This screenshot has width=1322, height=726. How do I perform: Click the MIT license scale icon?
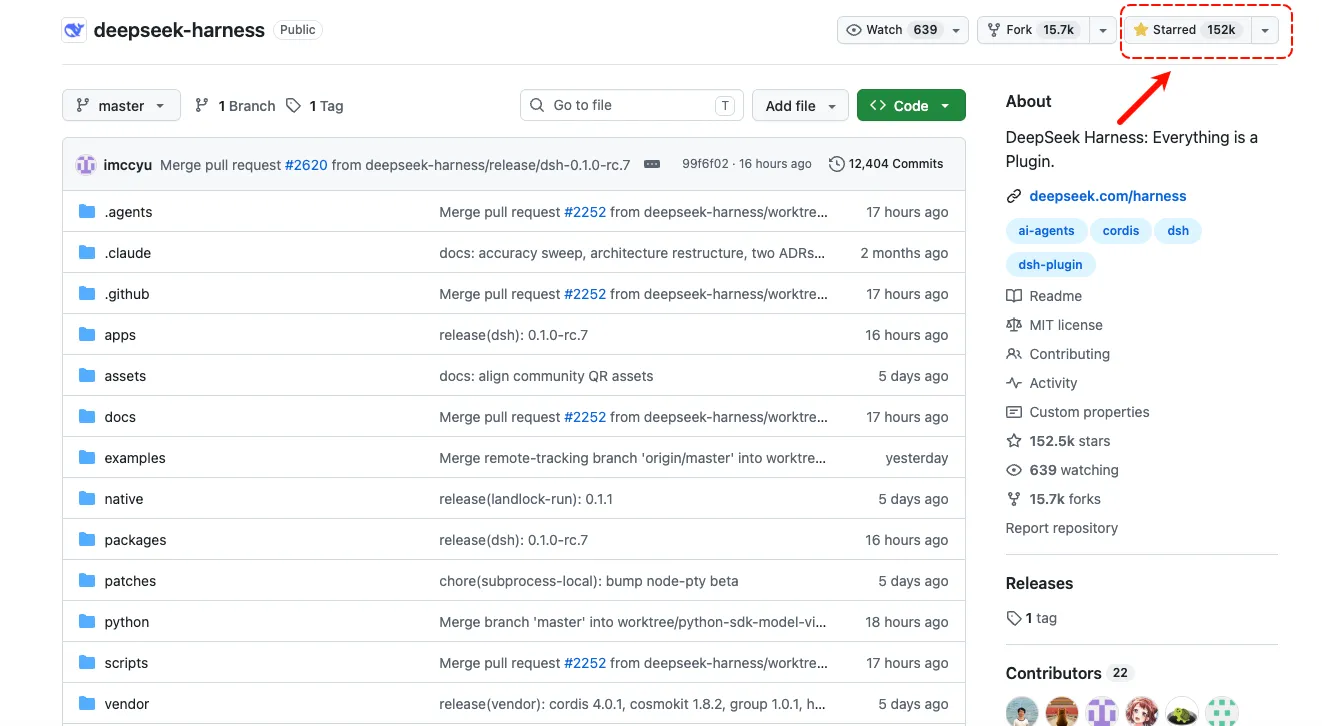1014,325
